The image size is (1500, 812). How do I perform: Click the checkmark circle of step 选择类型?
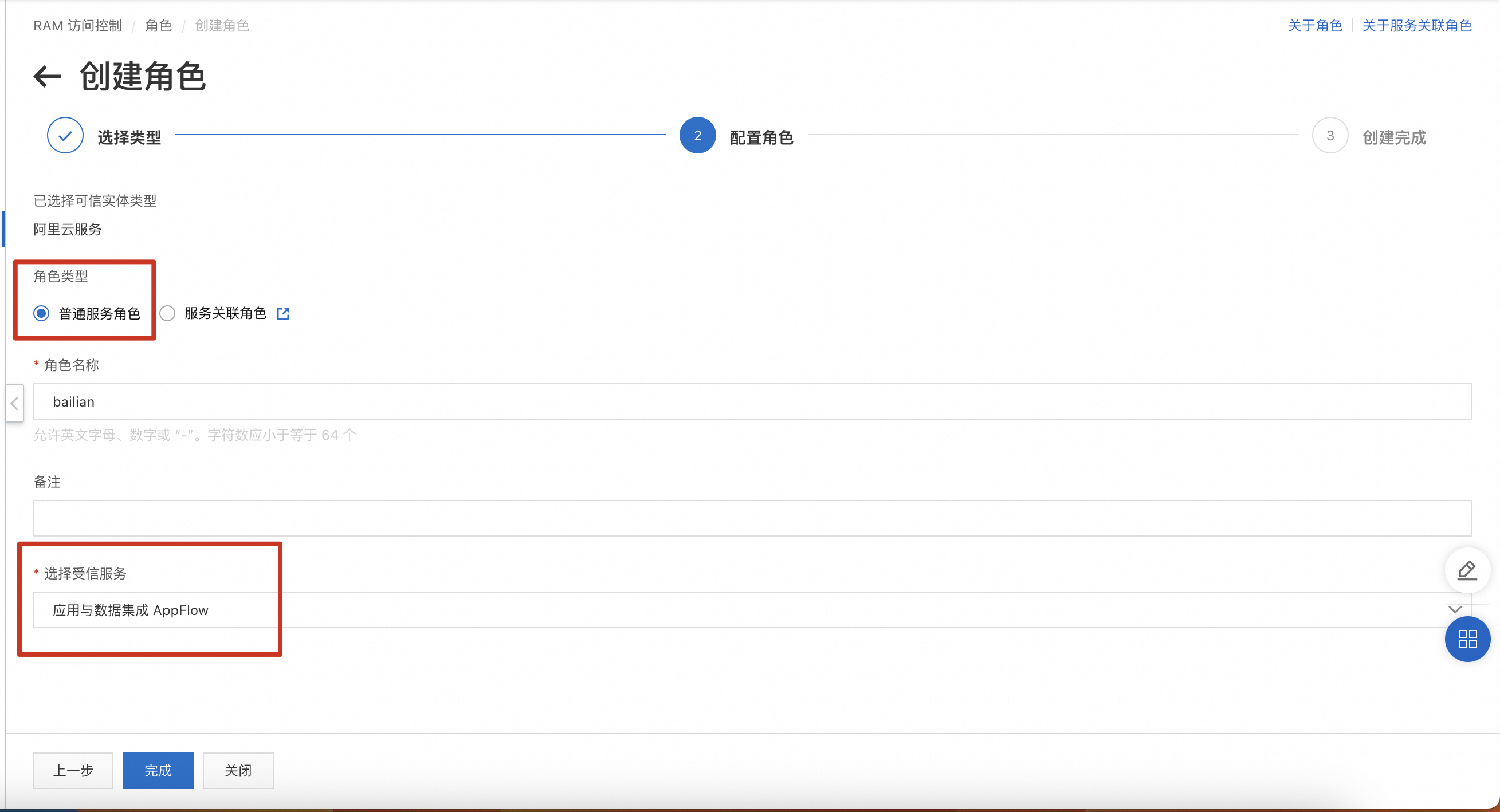65,136
